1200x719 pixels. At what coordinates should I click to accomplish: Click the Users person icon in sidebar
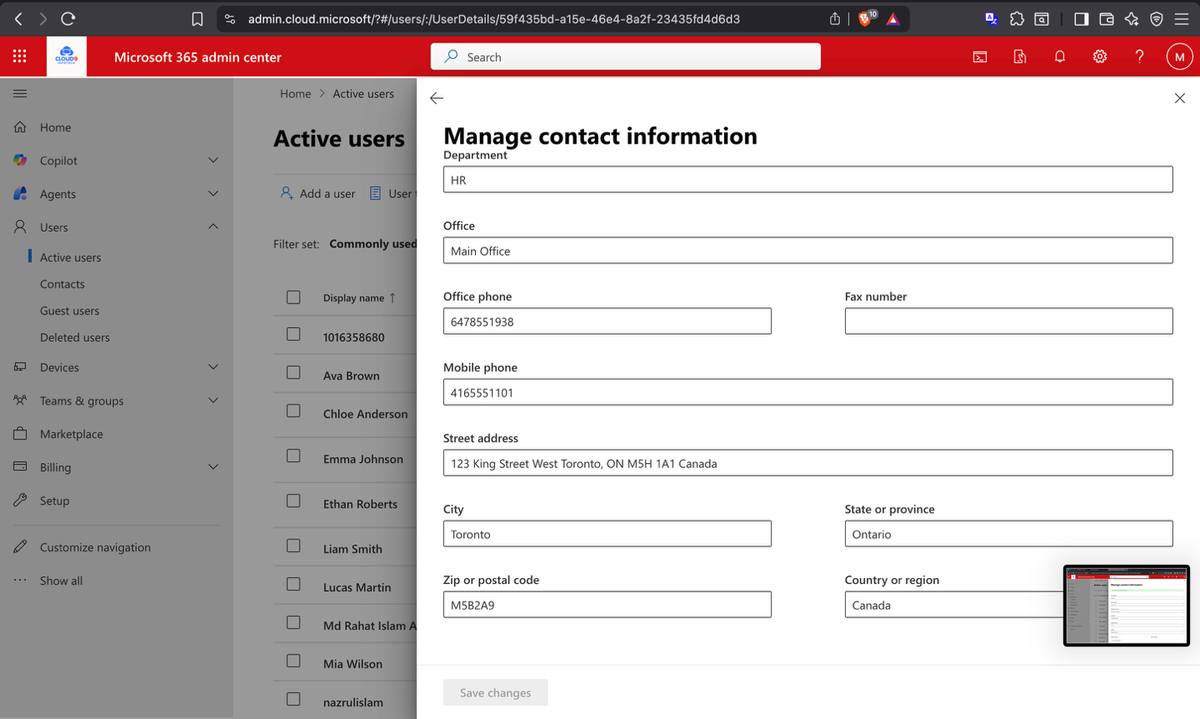(x=19, y=227)
